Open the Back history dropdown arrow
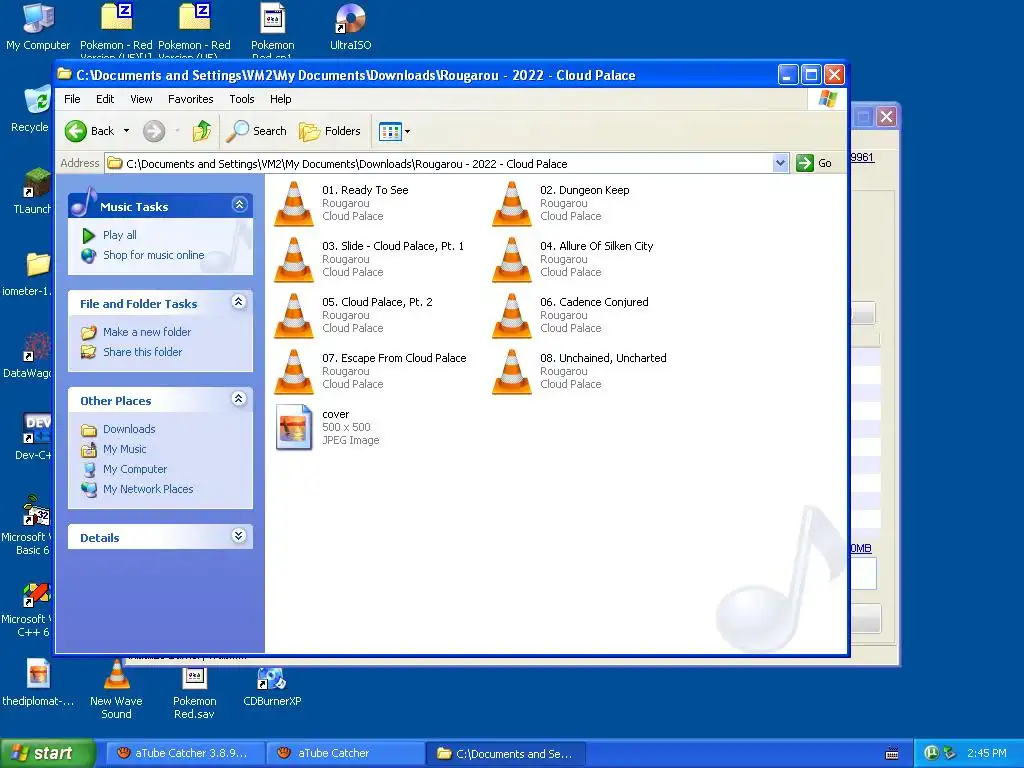 click(x=127, y=131)
